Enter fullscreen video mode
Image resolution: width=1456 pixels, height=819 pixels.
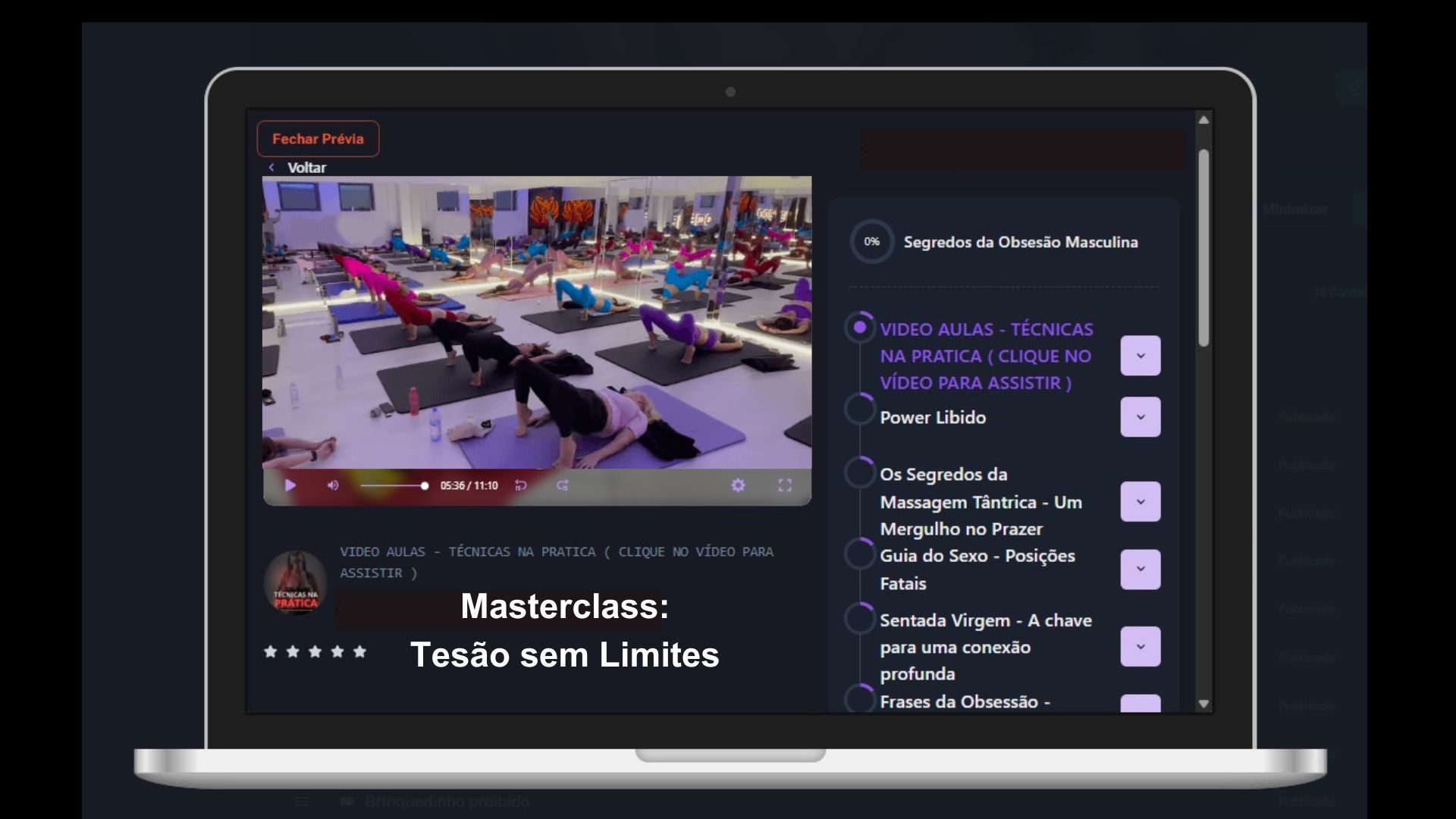(785, 485)
